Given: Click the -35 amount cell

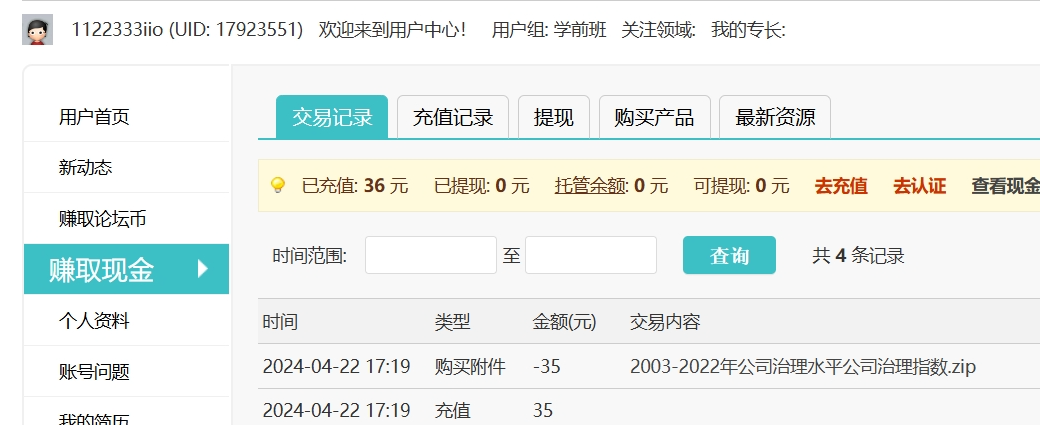Looking at the screenshot, I should 547,367.
